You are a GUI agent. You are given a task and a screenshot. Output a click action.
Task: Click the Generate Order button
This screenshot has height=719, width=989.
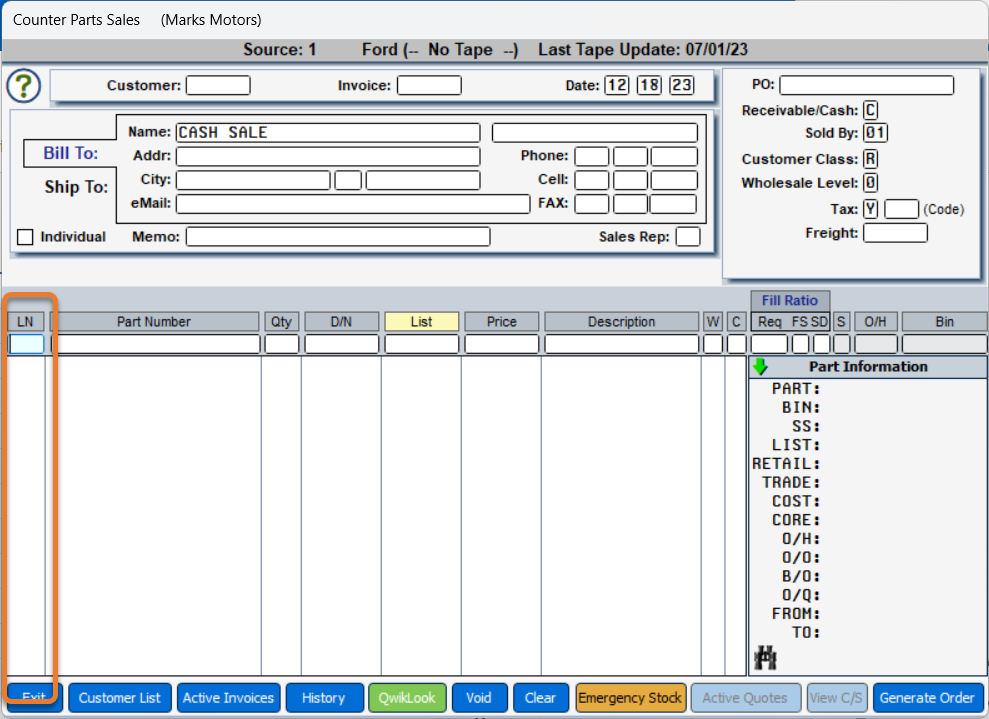tap(927, 698)
